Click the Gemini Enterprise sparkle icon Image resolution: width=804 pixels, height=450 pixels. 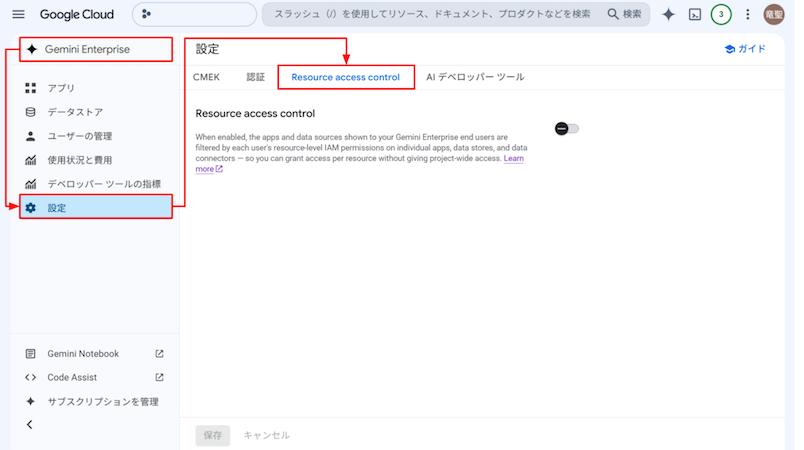[x=32, y=49]
